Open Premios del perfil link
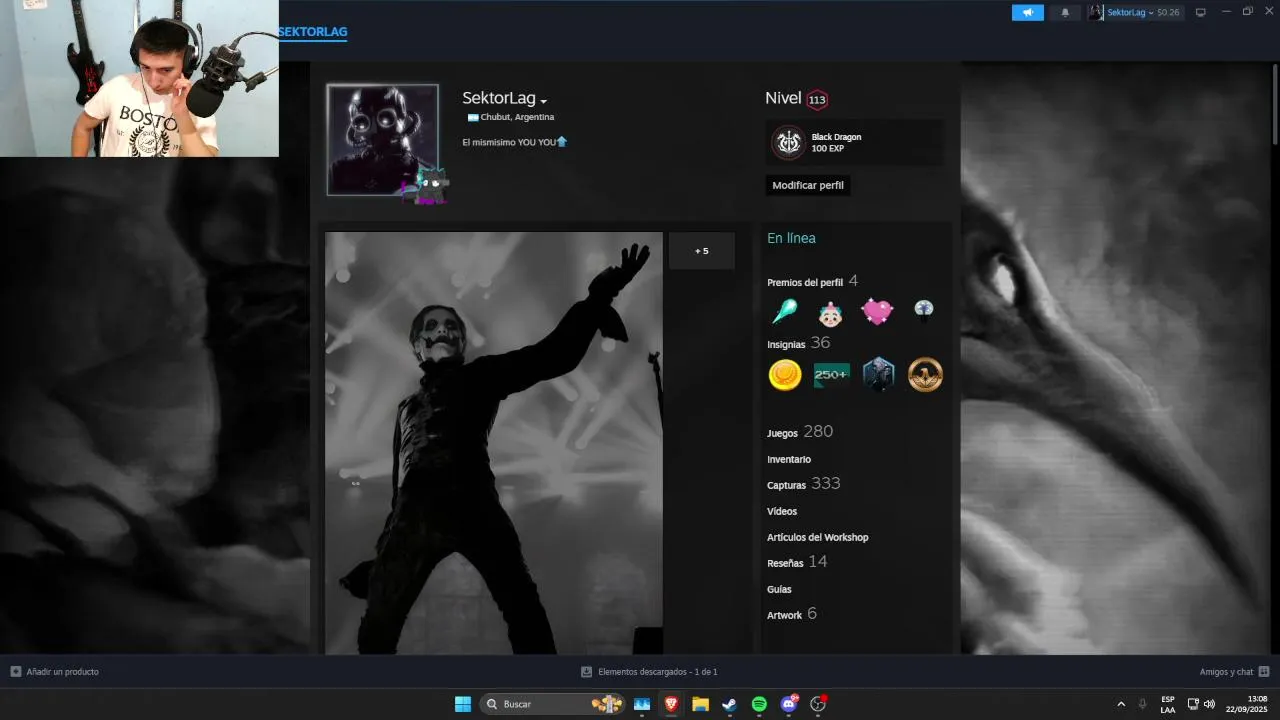 (x=805, y=282)
